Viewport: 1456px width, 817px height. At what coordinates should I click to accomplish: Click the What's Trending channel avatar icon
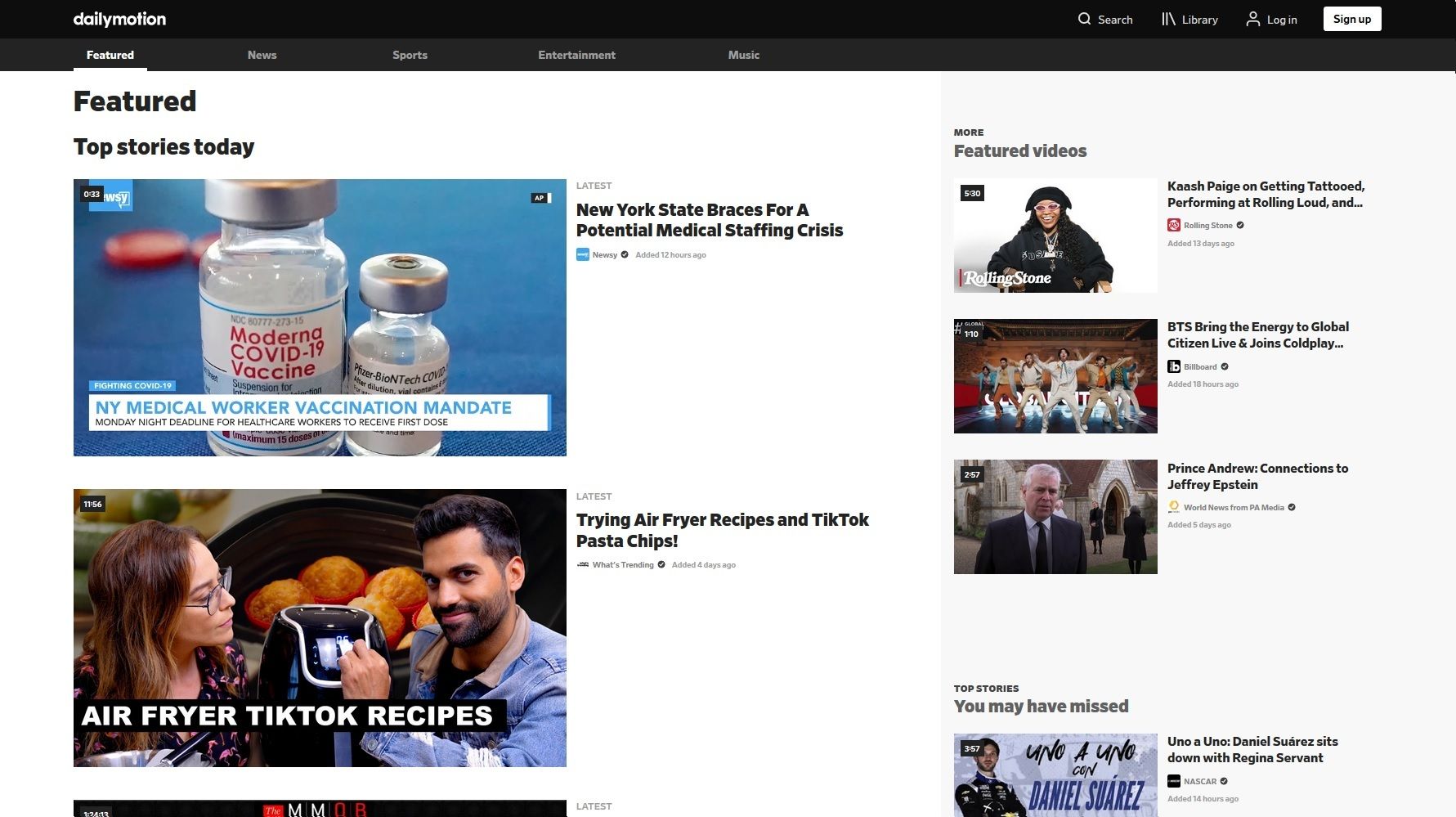click(x=583, y=564)
